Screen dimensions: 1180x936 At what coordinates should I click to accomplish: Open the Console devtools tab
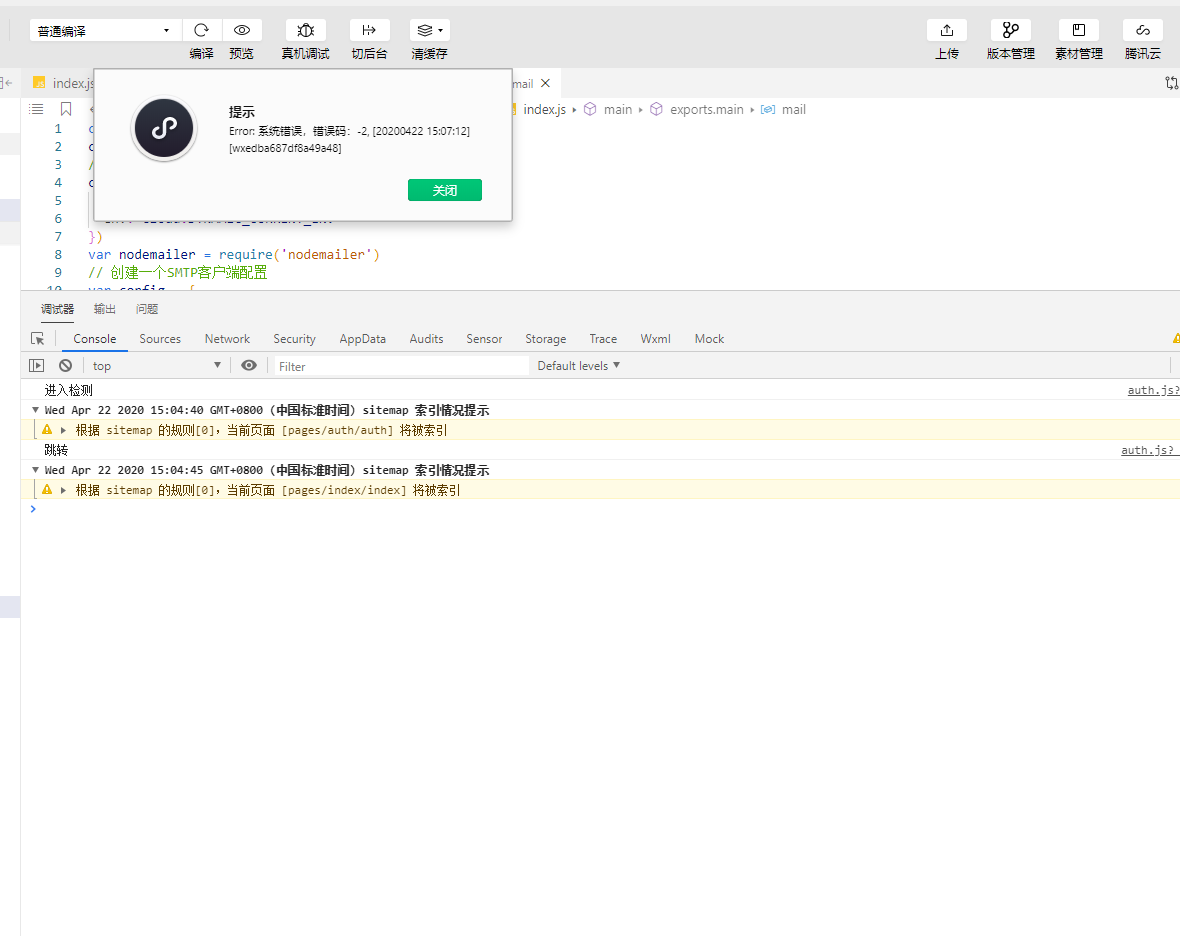95,339
